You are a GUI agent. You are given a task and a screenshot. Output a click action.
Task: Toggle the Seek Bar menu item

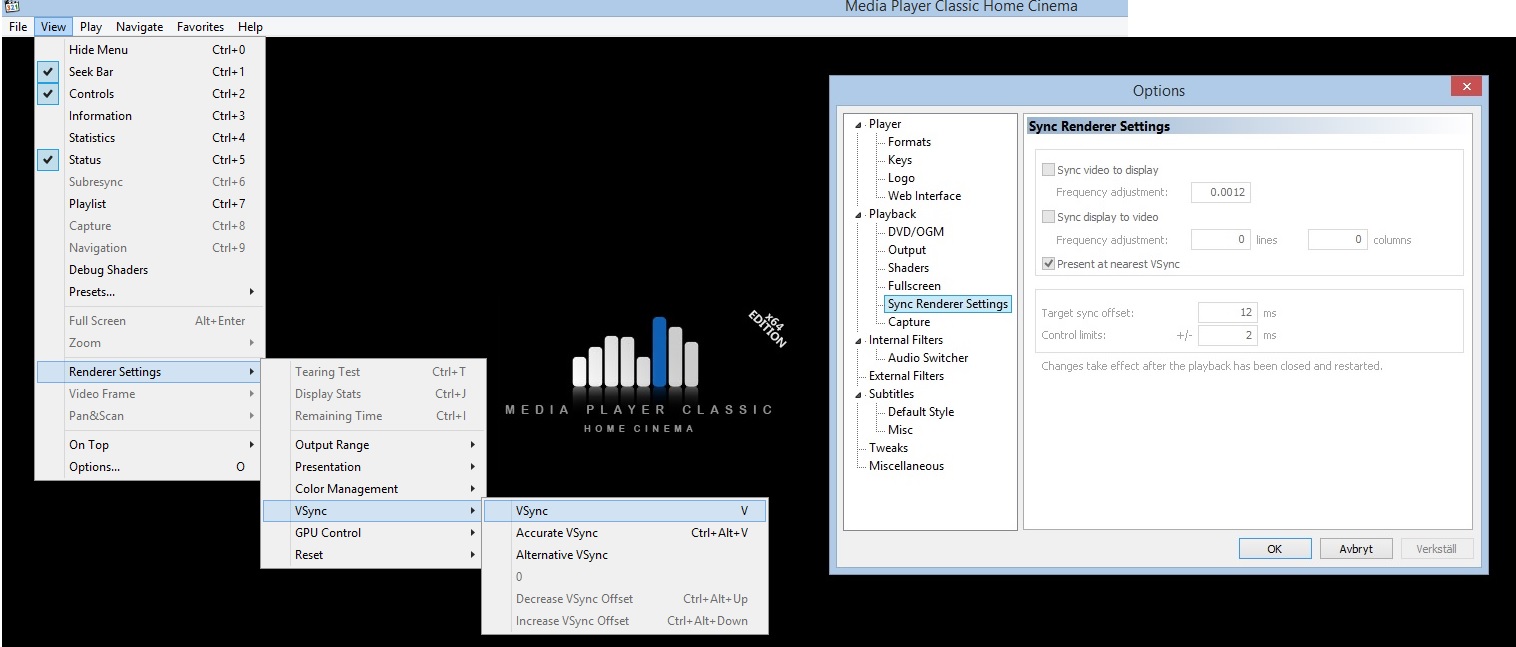[x=150, y=72]
